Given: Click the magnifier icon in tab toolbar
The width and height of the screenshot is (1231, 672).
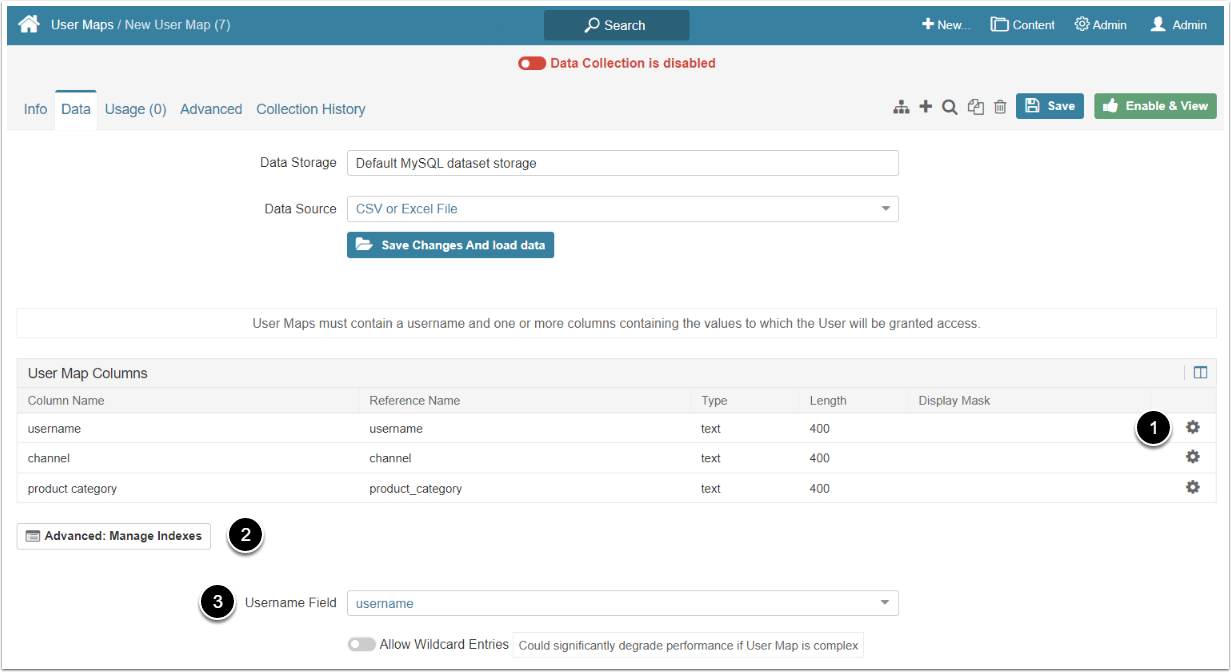Looking at the screenshot, I should (950, 107).
